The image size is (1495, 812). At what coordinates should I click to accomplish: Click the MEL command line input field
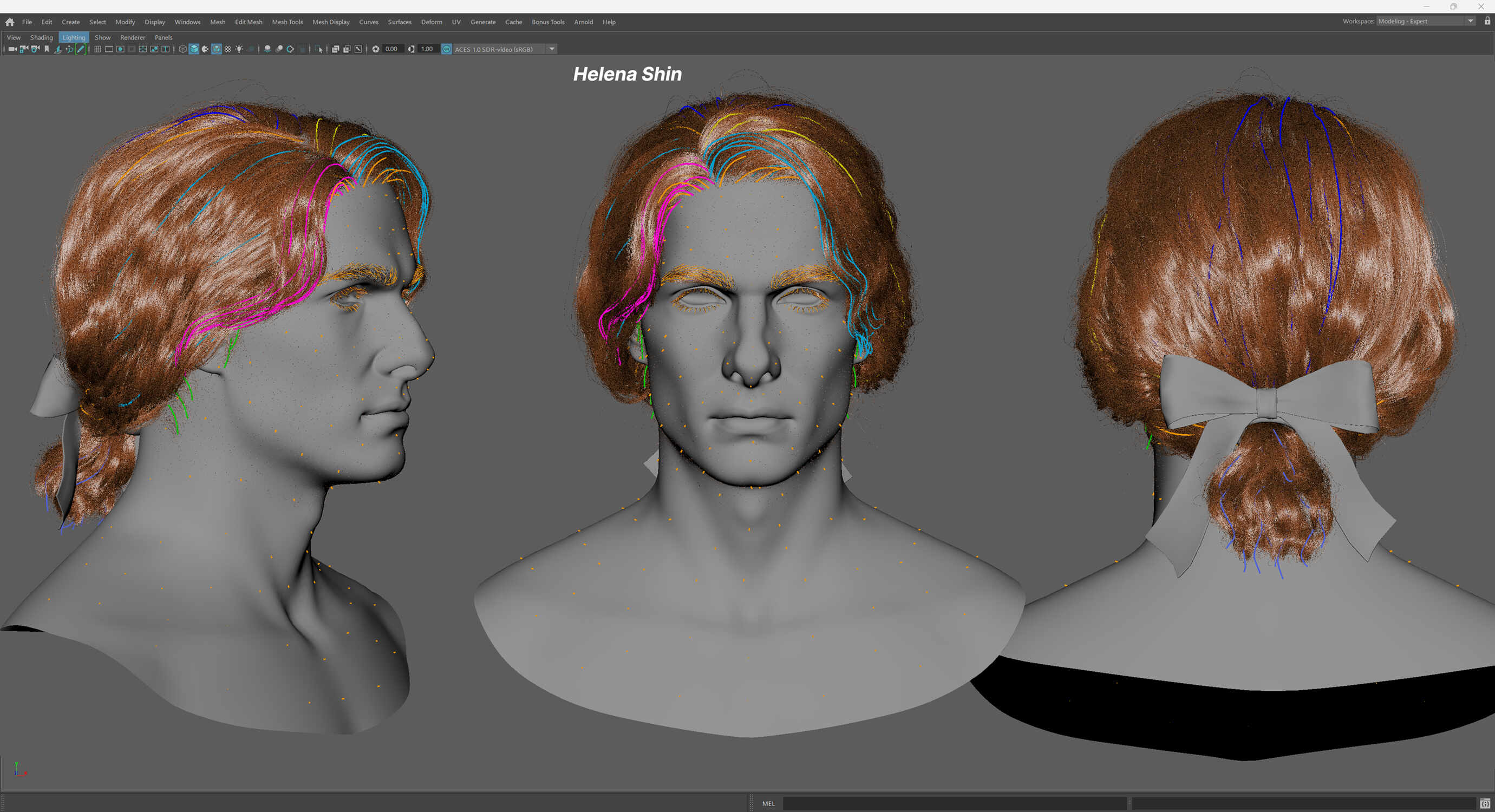point(955,803)
